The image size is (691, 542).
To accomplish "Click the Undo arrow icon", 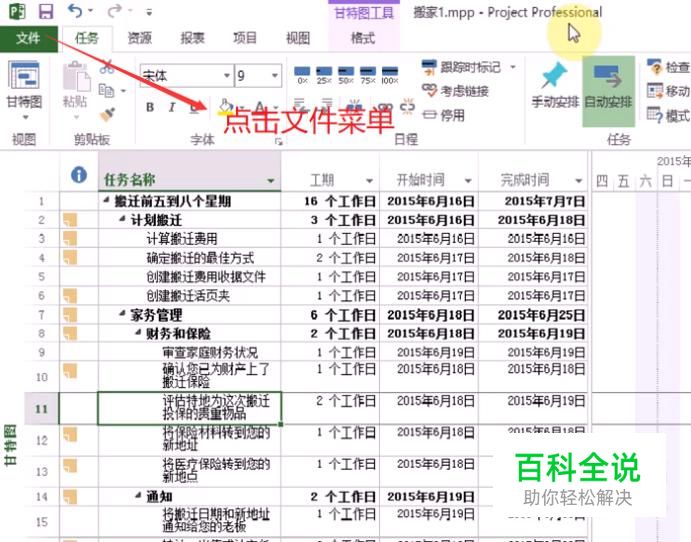I will click(75, 11).
